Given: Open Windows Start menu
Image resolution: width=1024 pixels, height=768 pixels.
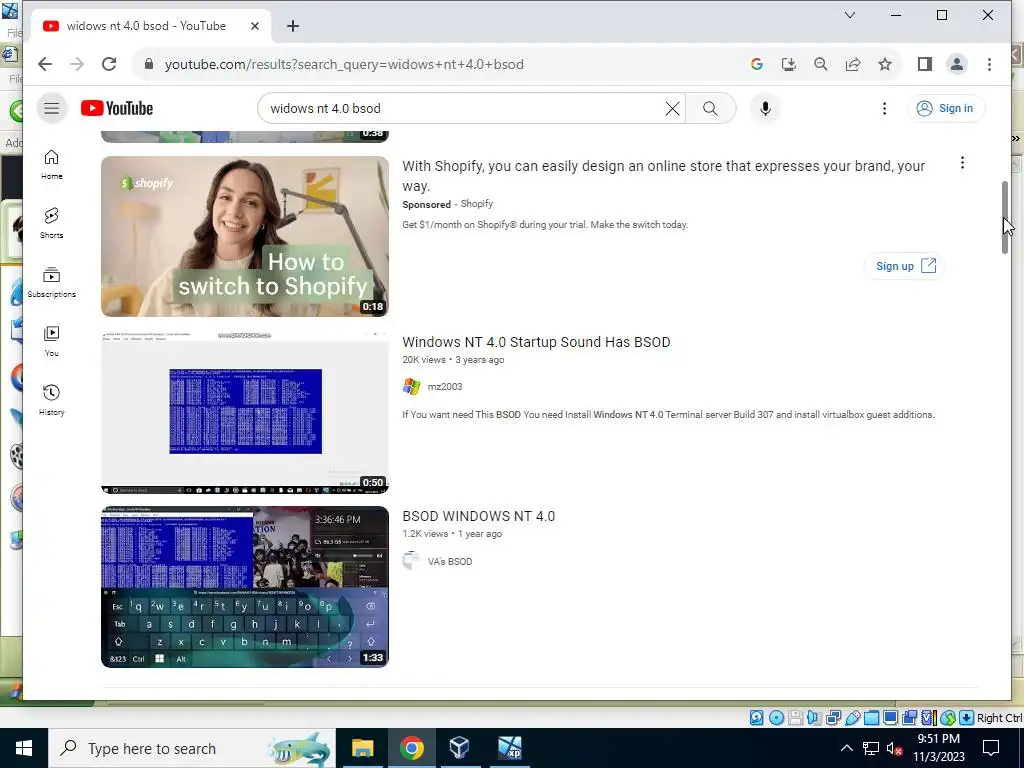Looking at the screenshot, I should pyautogui.click(x=24, y=748).
